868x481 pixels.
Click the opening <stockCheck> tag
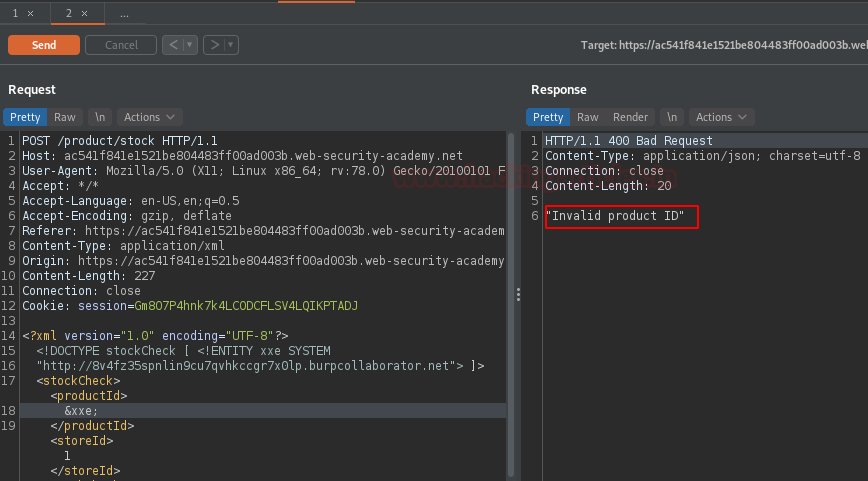78,380
